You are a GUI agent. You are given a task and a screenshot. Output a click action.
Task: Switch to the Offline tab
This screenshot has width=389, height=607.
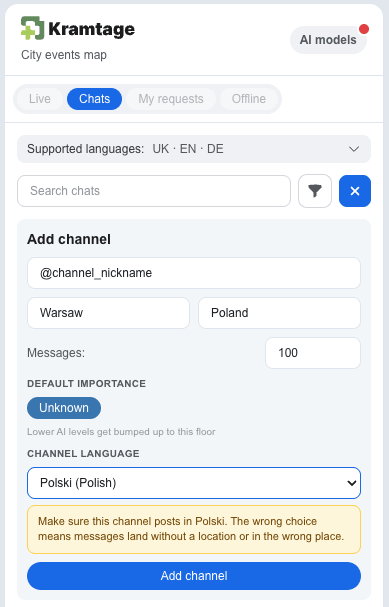(248, 99)
